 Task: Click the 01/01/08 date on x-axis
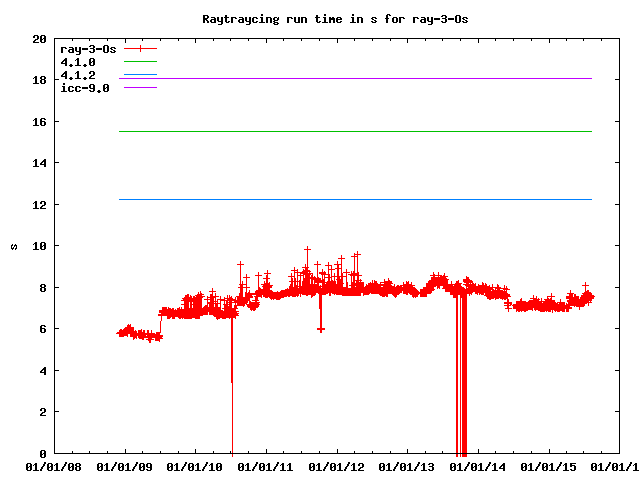tap(54, 465)
